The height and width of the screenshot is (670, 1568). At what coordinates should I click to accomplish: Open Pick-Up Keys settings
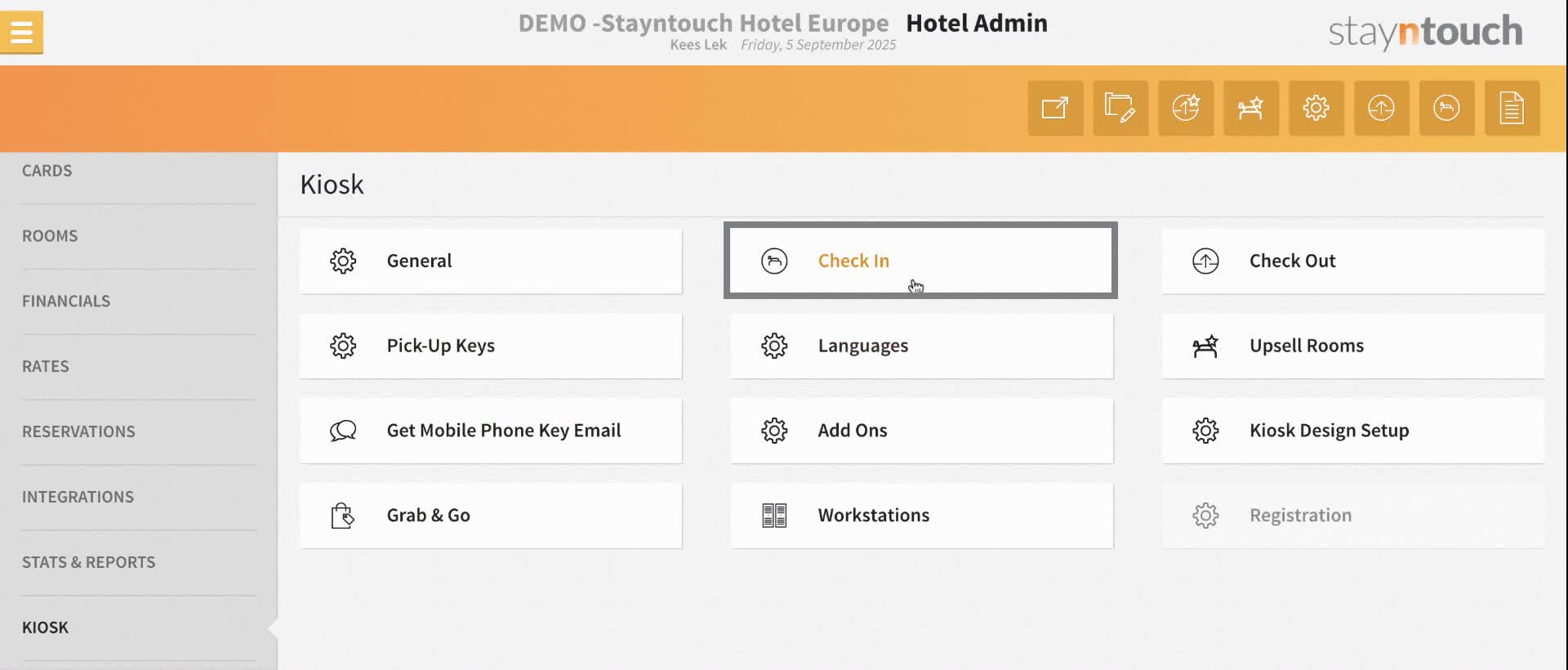click(491, 346)
